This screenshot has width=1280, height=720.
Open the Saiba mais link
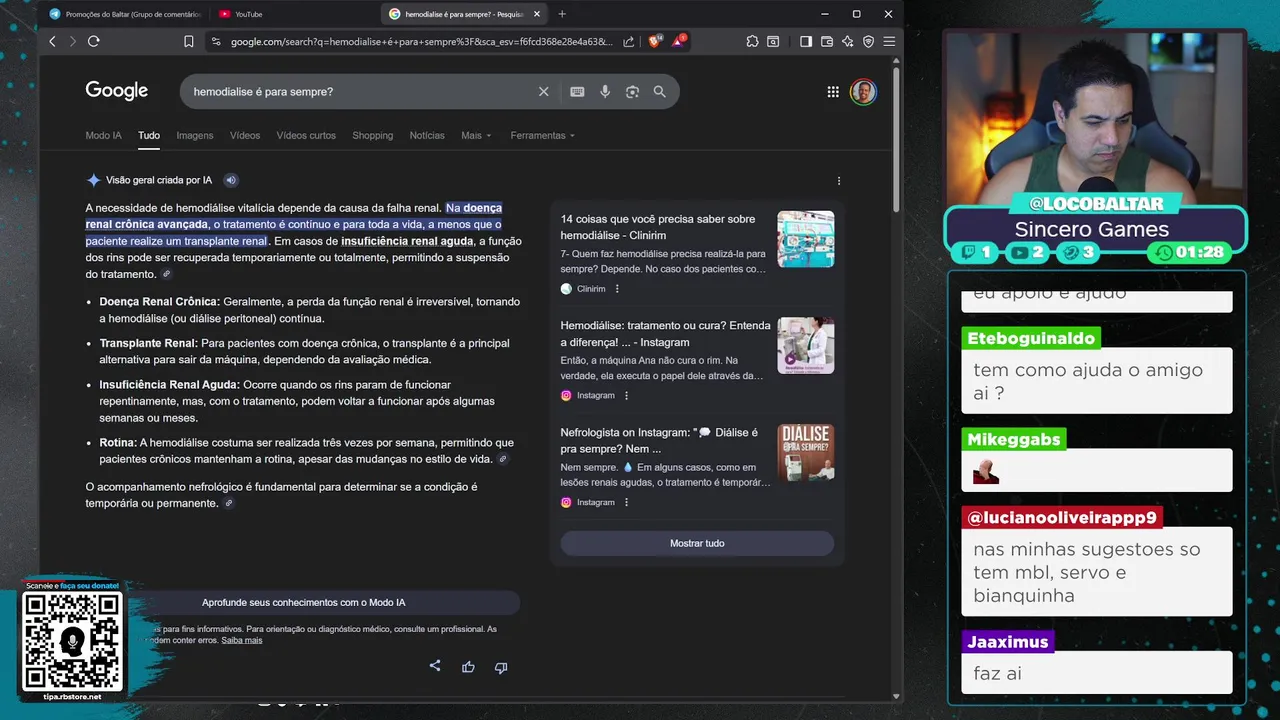pyautogui.click(x=242, y=640)
